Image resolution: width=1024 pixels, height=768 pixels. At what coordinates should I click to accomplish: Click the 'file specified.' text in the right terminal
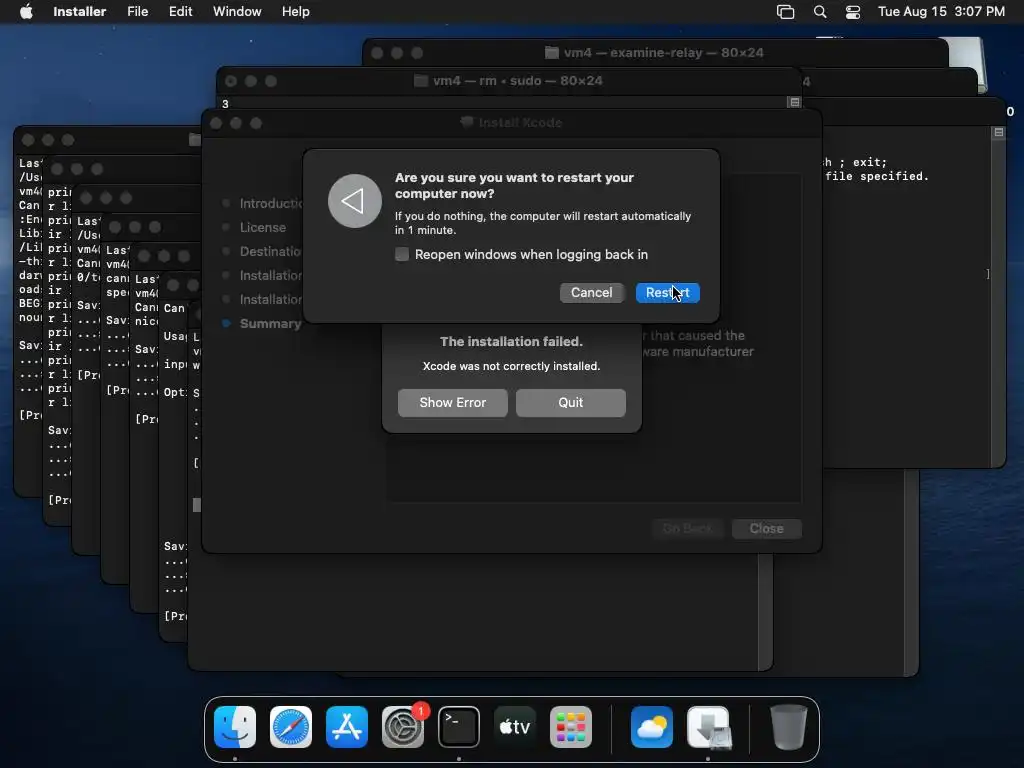click(876, 176)
